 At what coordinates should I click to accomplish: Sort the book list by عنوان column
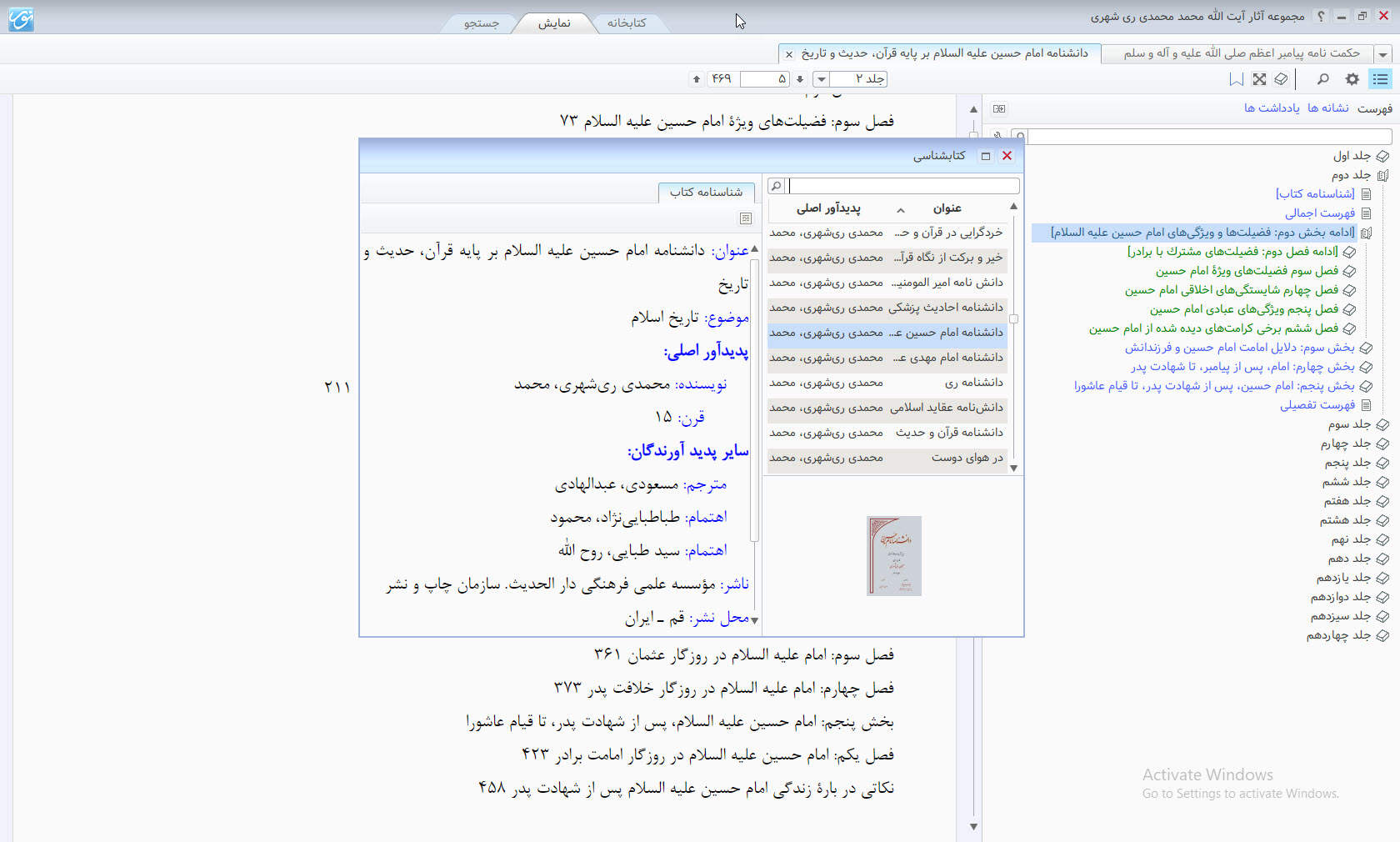[947, 208]
